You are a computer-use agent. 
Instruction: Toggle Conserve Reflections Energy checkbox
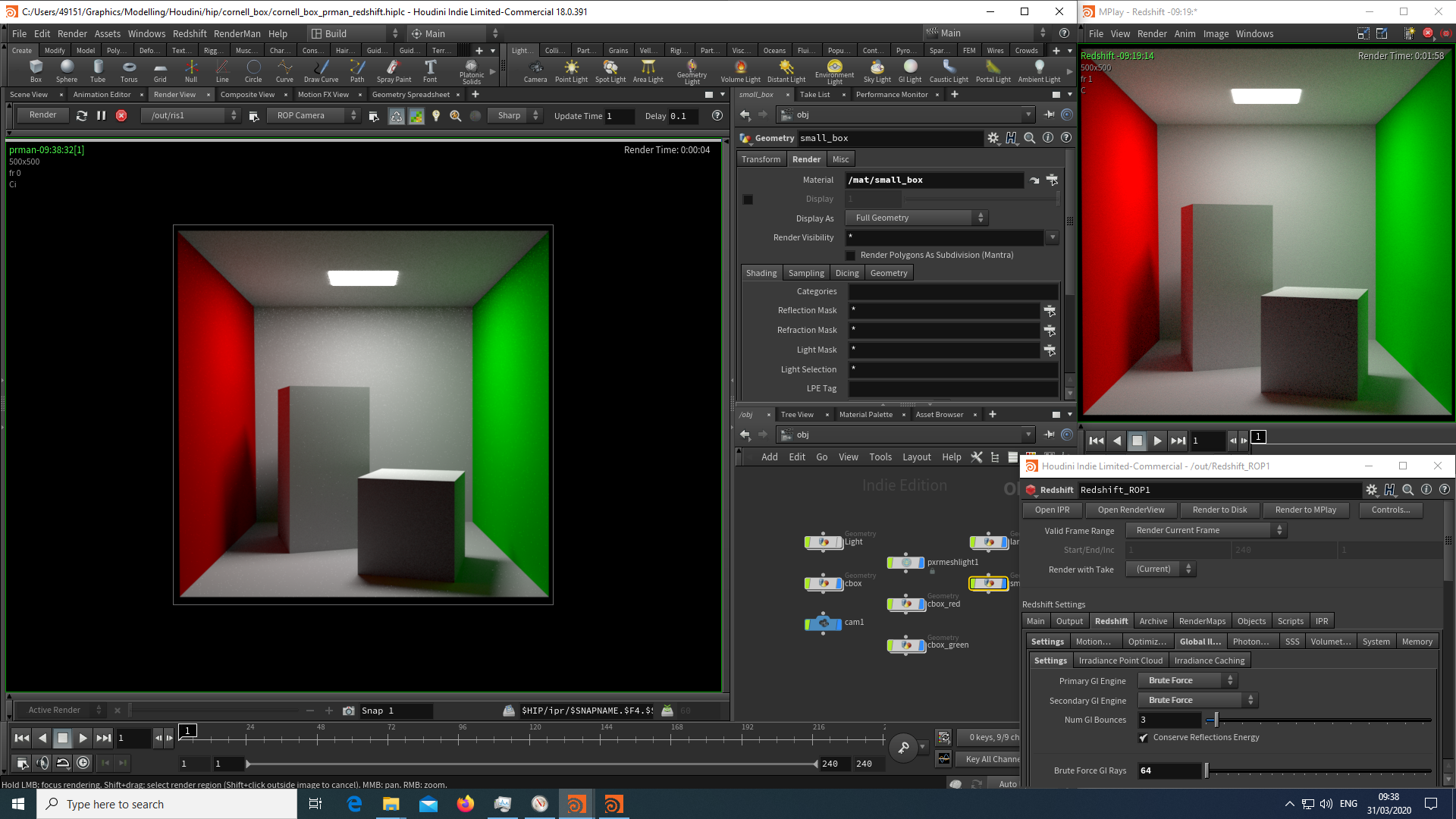[1144, 738]
